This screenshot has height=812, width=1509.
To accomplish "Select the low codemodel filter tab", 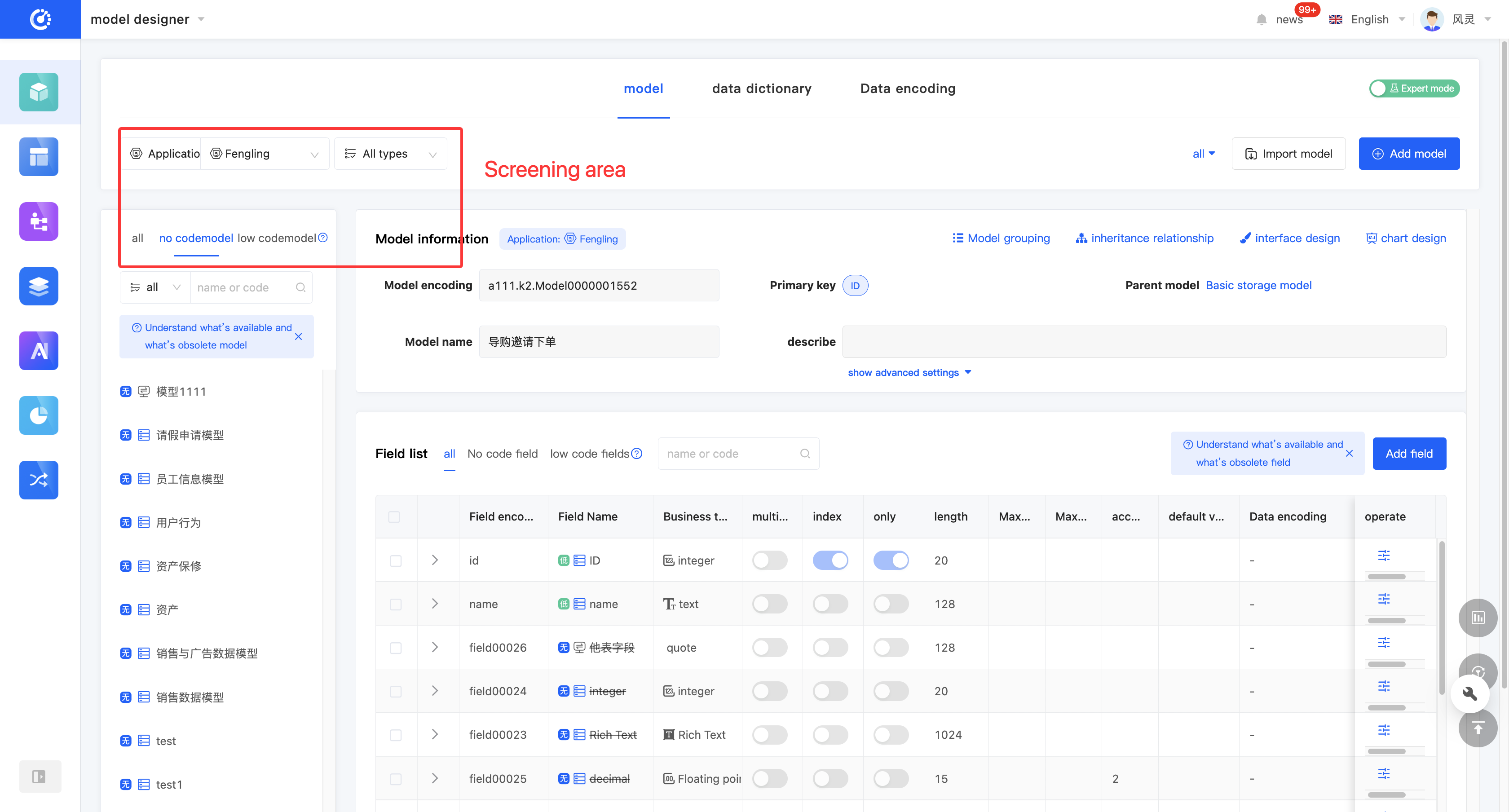I will coord(277,238).
